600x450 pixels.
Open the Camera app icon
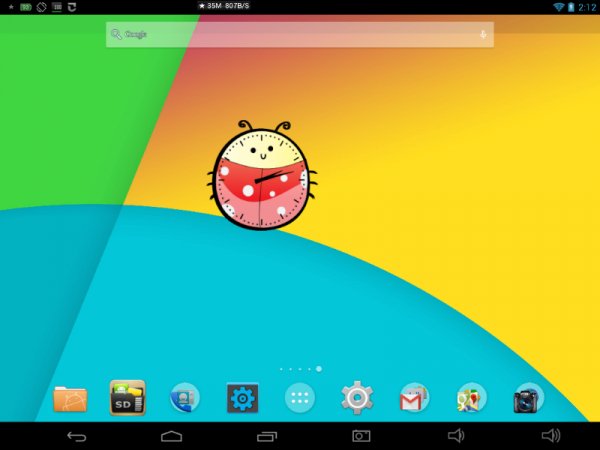pyautogui.click(x=528, y=398)
